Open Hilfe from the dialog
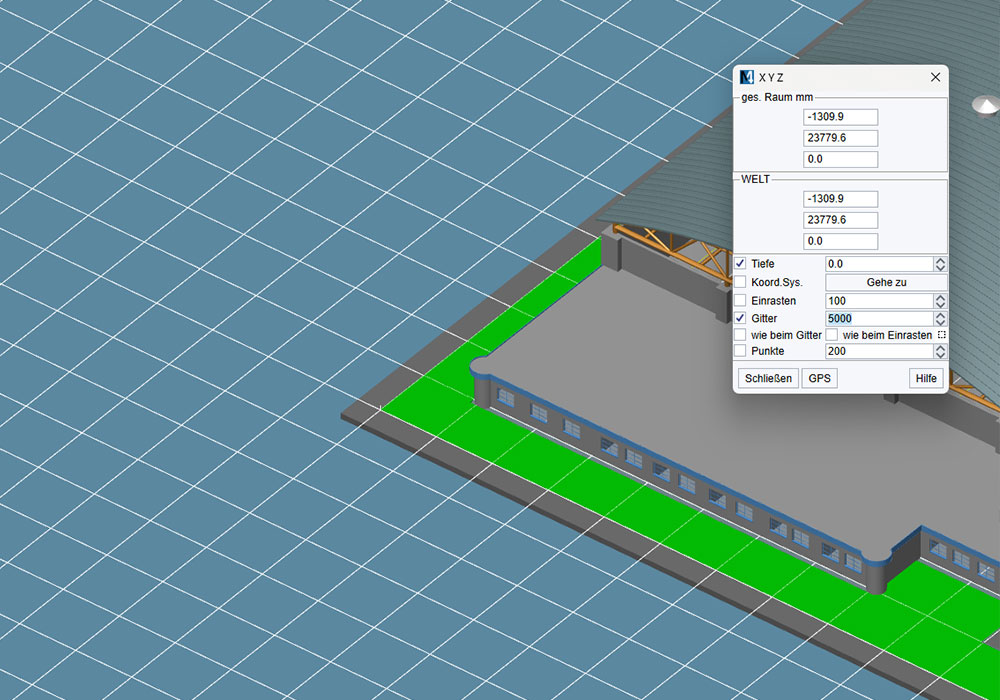This screenshot has width=1000, height=700. pyautogui.click(x=926, y=378)
